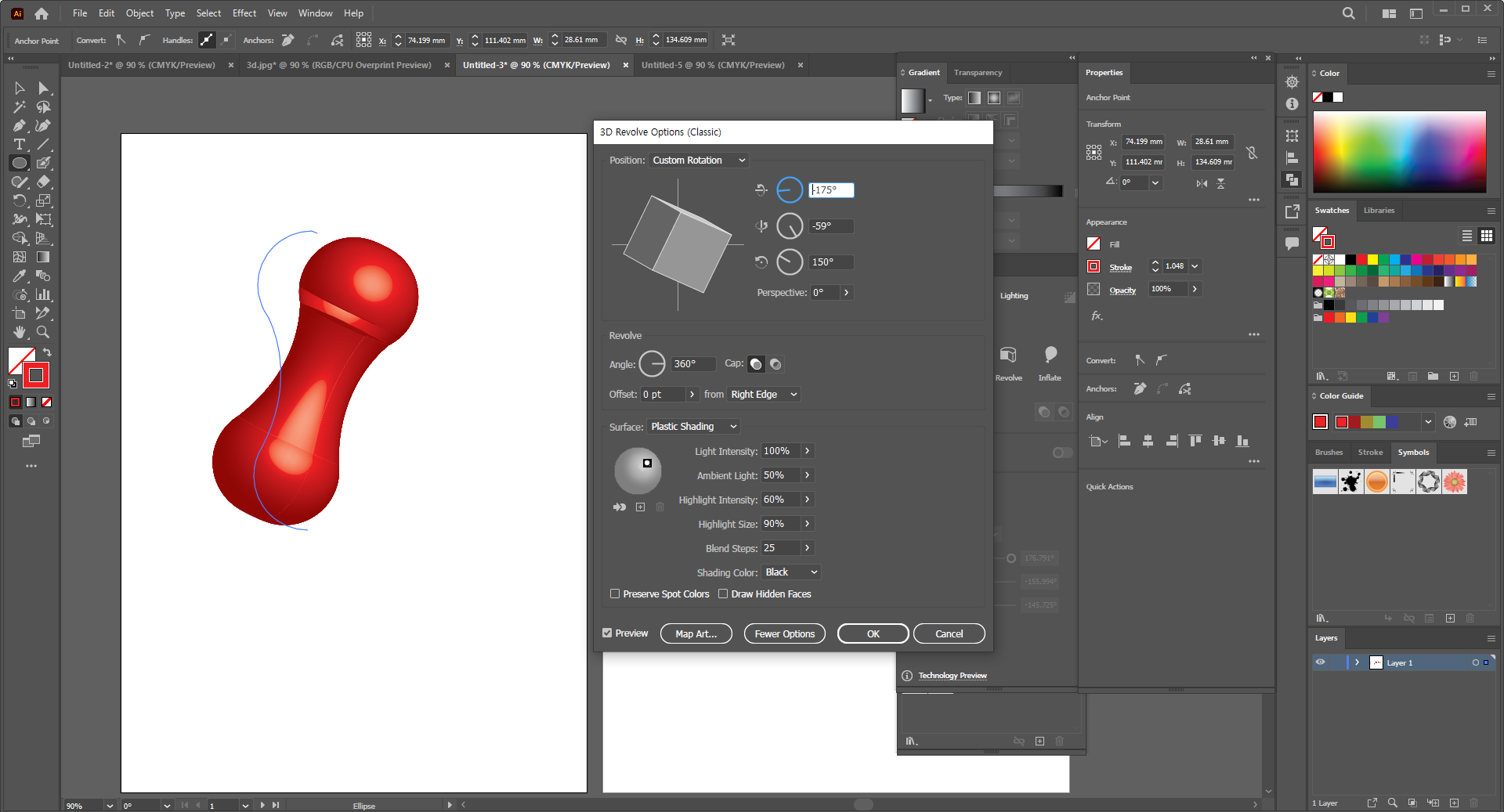Image resolution: width=1504 pixels, height=812 pixels.
Task: Select the Direct Selection tool
Action: [x=44, y=88]
